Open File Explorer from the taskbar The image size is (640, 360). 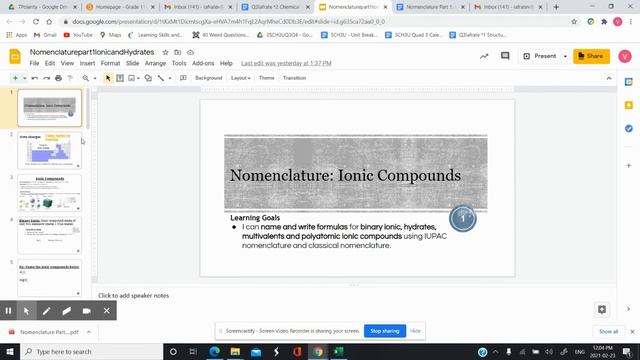(235, 351)
